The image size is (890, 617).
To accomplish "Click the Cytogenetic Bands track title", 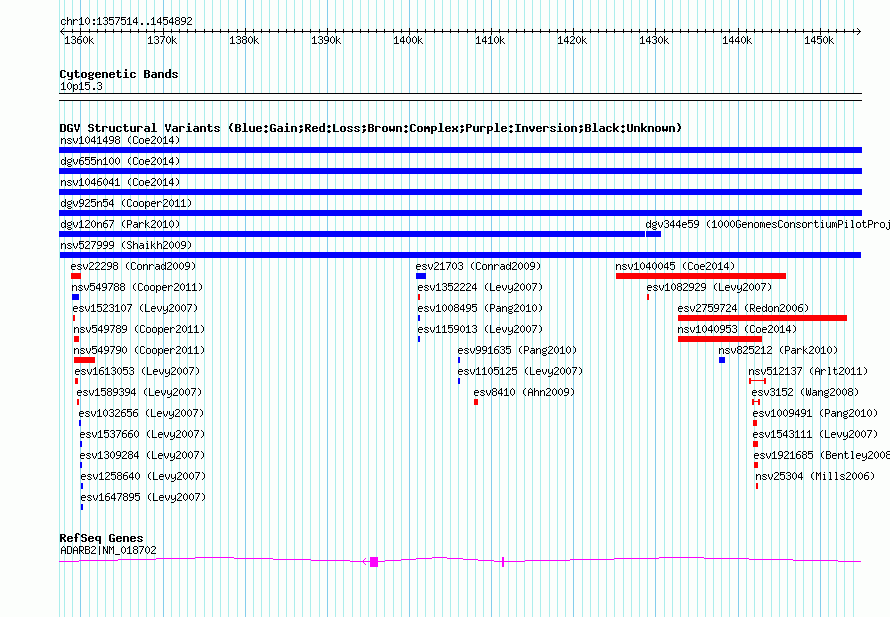I will coord(119,74).
